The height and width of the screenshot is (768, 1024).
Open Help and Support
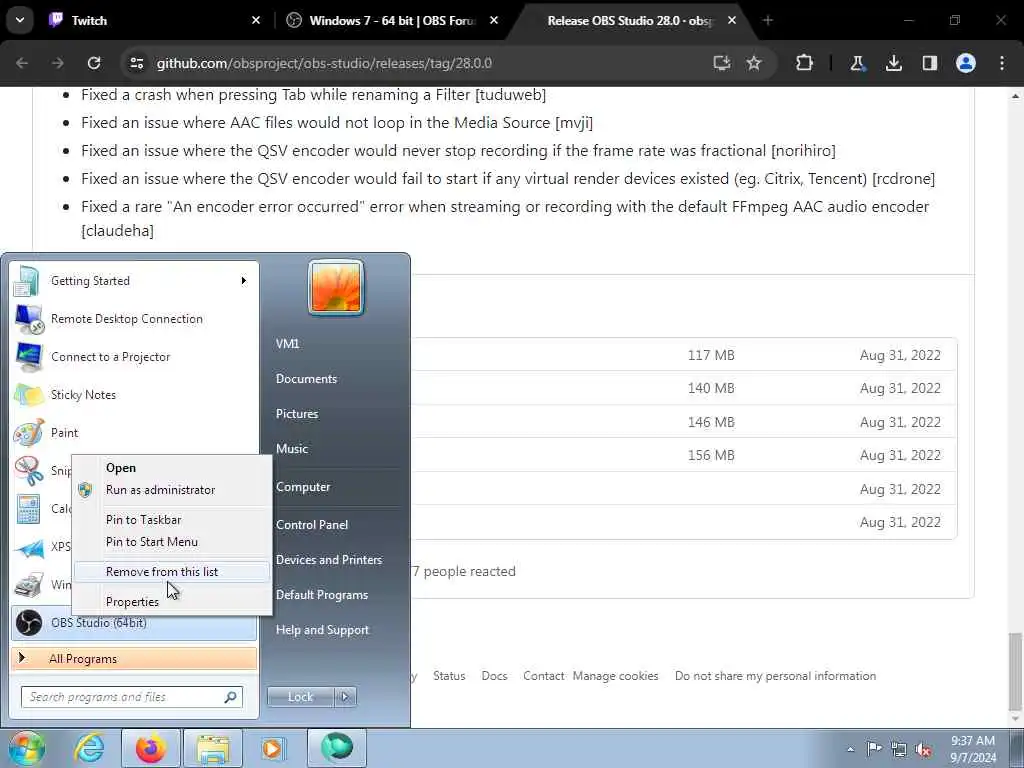point(323,630)
